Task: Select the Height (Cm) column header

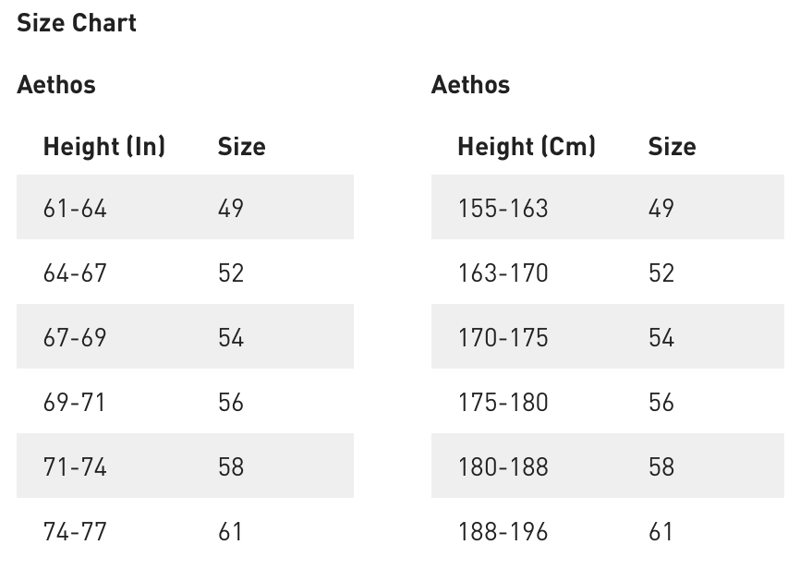Action: (527, 147)
